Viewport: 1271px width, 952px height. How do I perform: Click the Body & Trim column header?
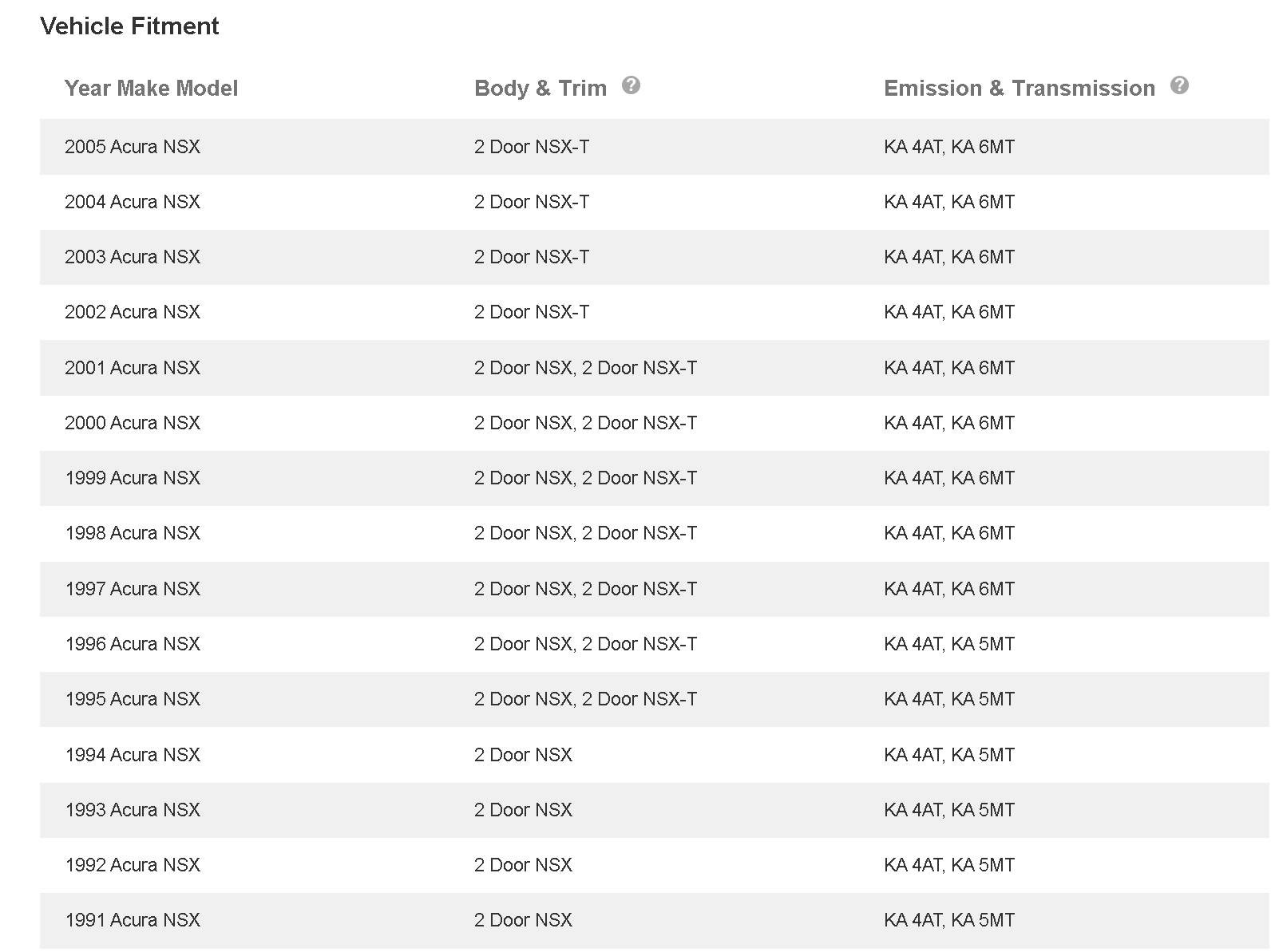click(540, 88)
